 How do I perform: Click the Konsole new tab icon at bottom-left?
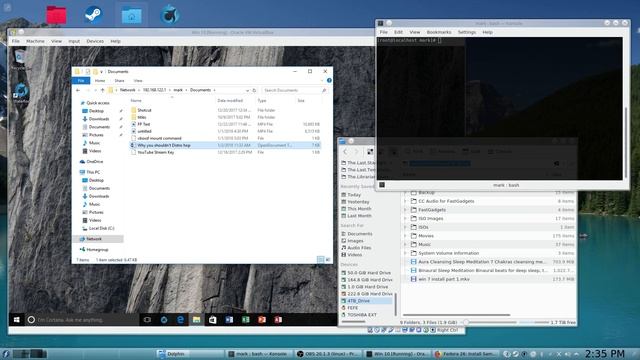point(382,185)
